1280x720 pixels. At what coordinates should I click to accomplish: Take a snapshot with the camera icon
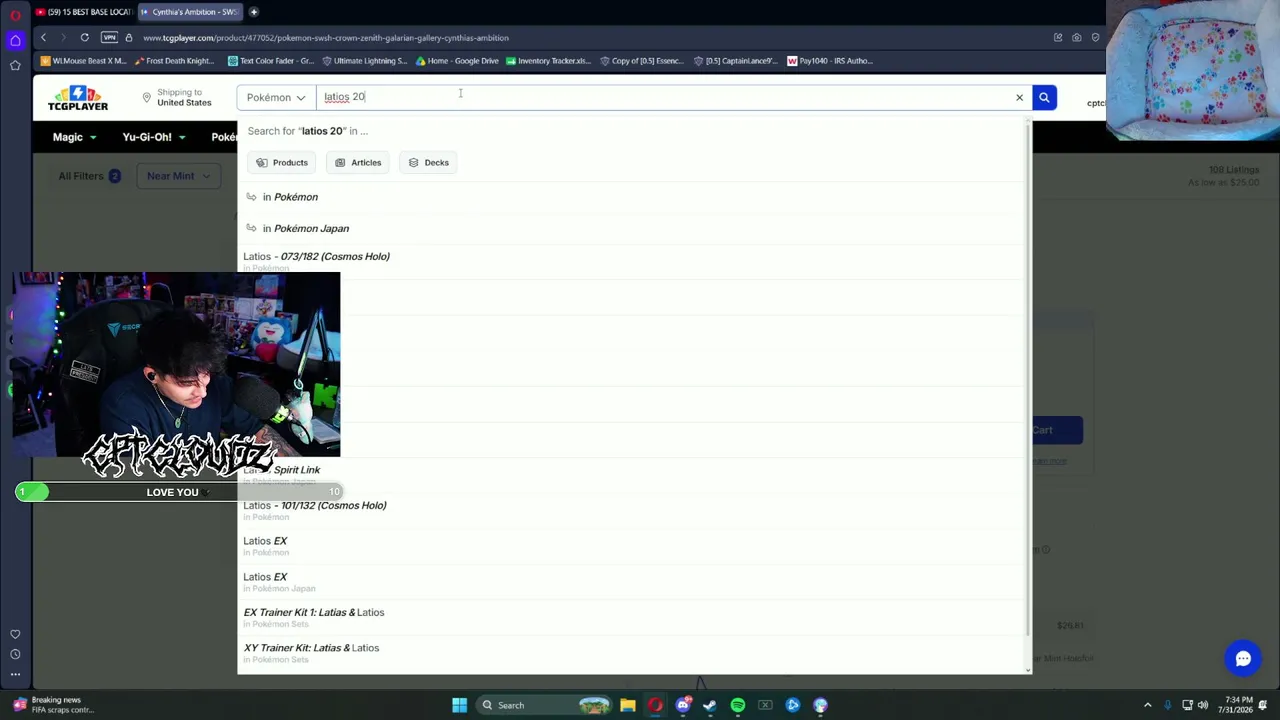click(x=1077, y=38)
